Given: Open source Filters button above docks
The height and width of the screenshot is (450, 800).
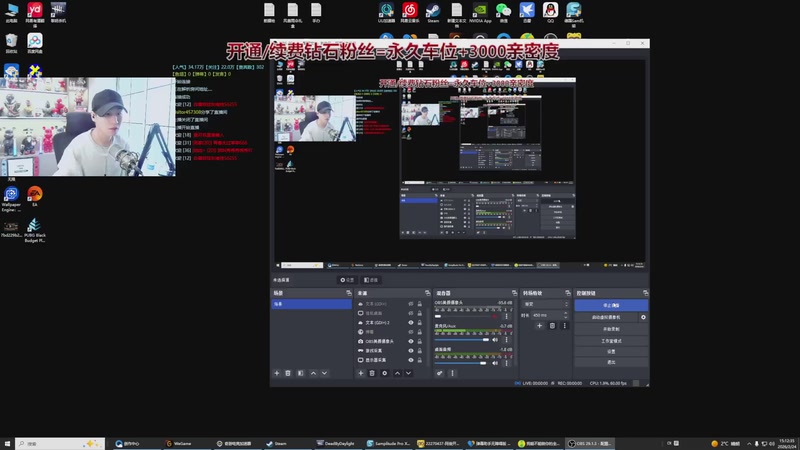Looking at the screenshot, I should pos(371,280).
